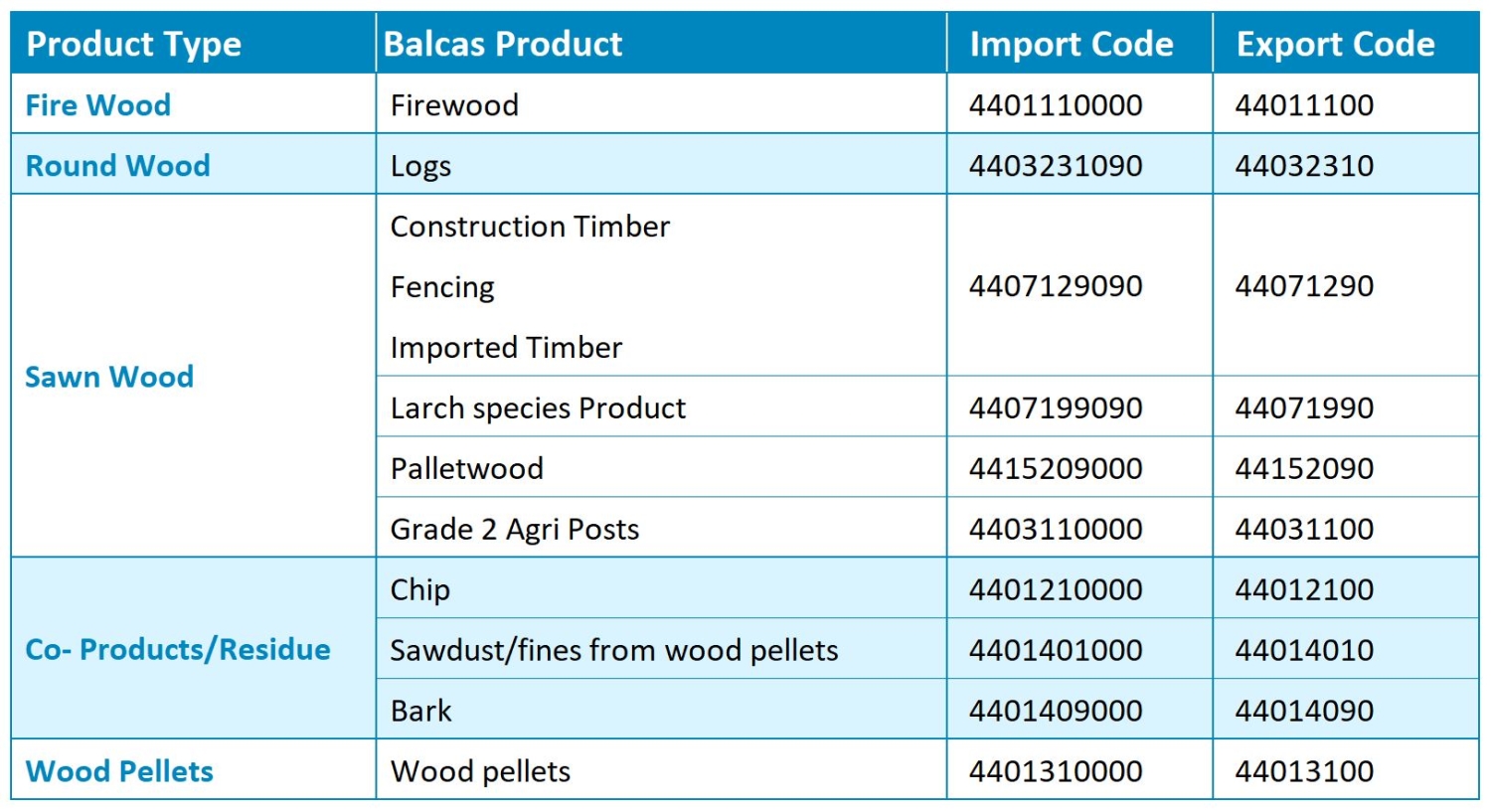Select the Export Code header cell
The height and width of the screenshot is (812, 1491).
pyautogui.click(x=1335, y=44)
